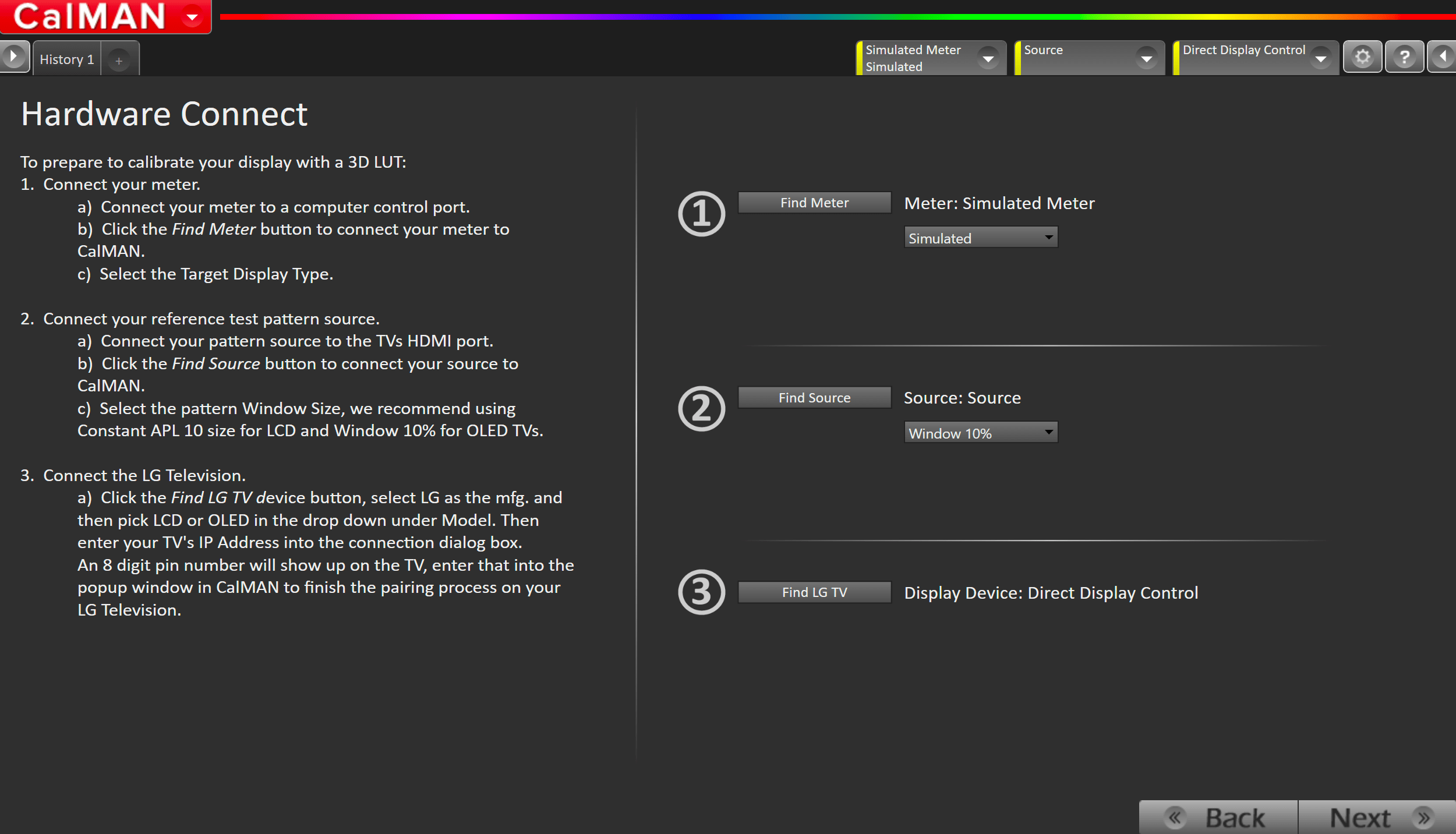Viewport: 1456px width, 834px height.
Task: Click the left panel expand arrow icon
Action: (x=13, y=57)
